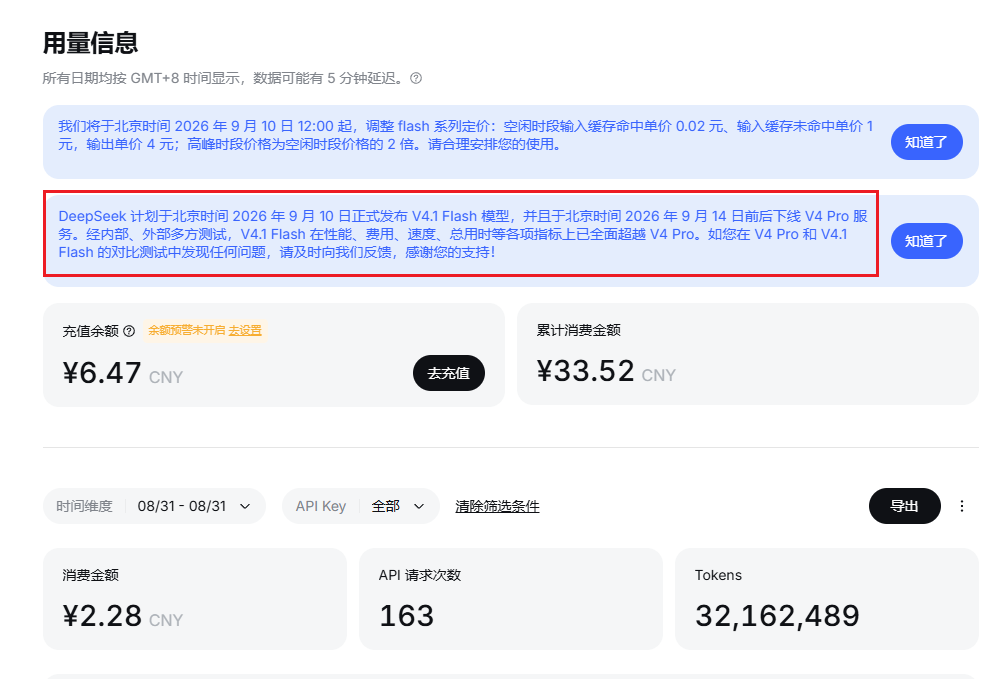Click the 32,162,489 Tokens value
This screenshot has width=1007, height=679.
pyautogui.click(x=777, y=616)
